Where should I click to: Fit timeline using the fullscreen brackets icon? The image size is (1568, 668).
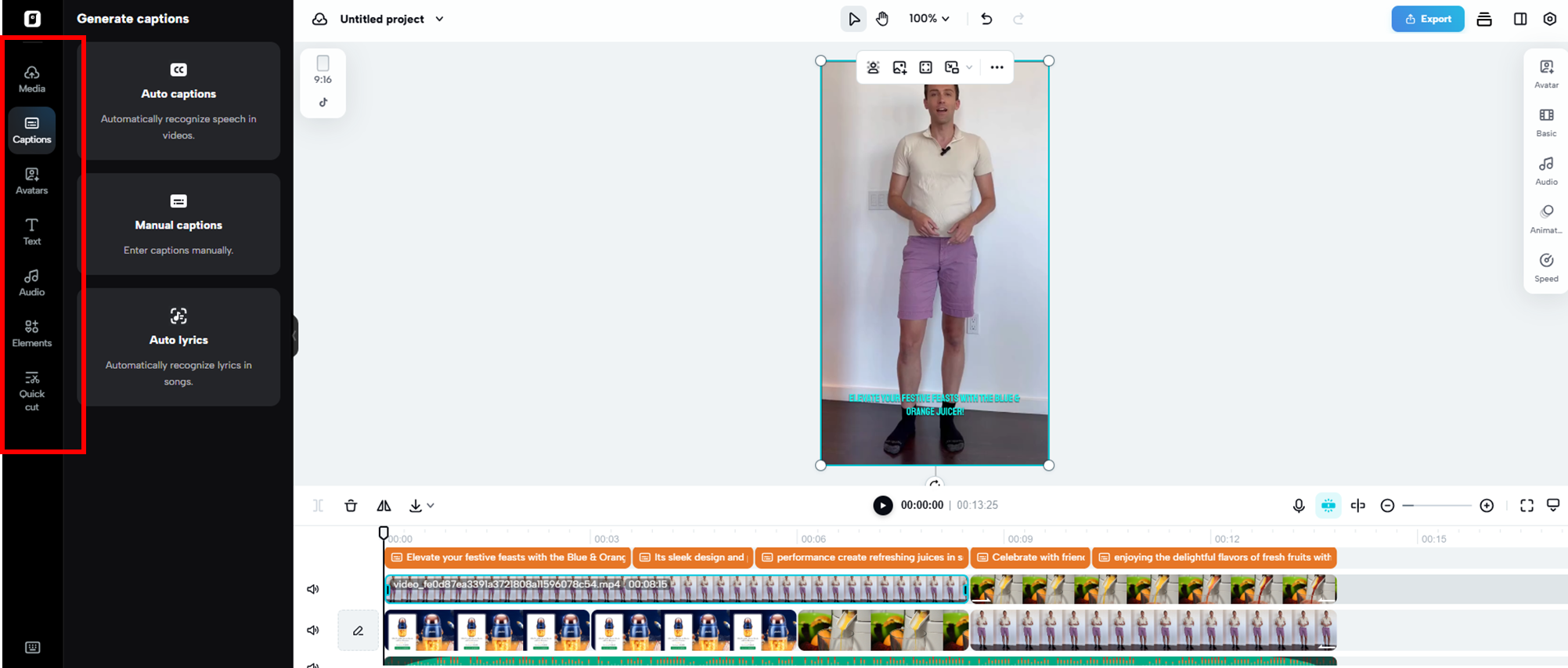1527,506
